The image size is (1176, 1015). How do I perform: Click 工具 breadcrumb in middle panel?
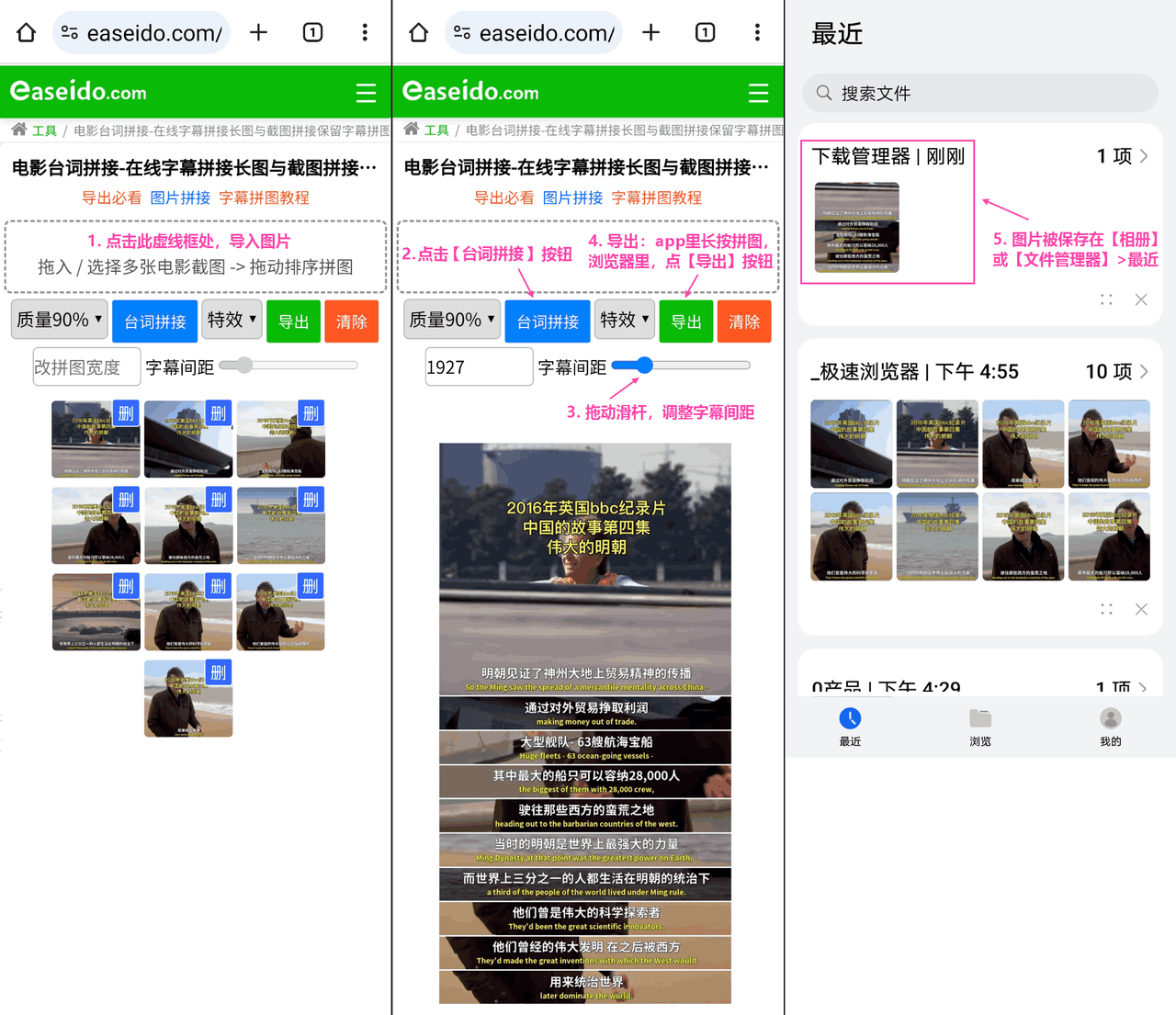pyautogui.click(x=437, y=130)
